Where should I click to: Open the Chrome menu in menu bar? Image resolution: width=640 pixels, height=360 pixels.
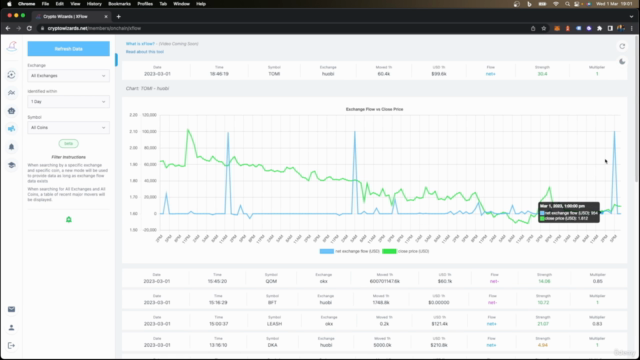(27, 4)
